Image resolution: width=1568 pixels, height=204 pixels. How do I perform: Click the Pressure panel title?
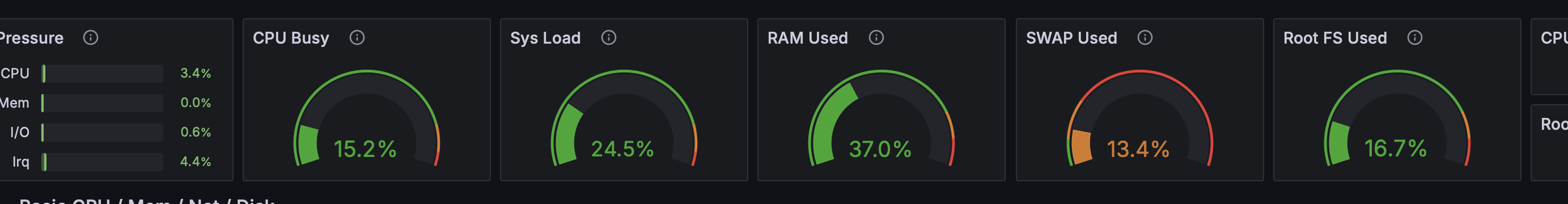32,38
